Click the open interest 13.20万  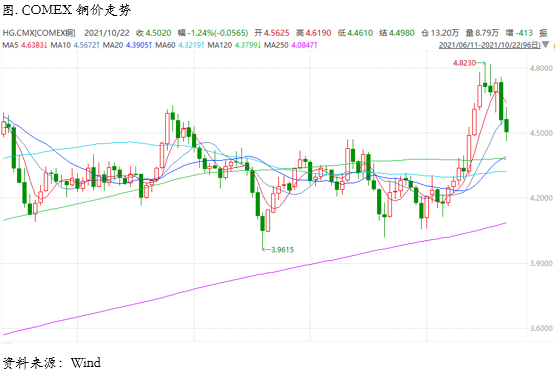(x=444, y=33)
